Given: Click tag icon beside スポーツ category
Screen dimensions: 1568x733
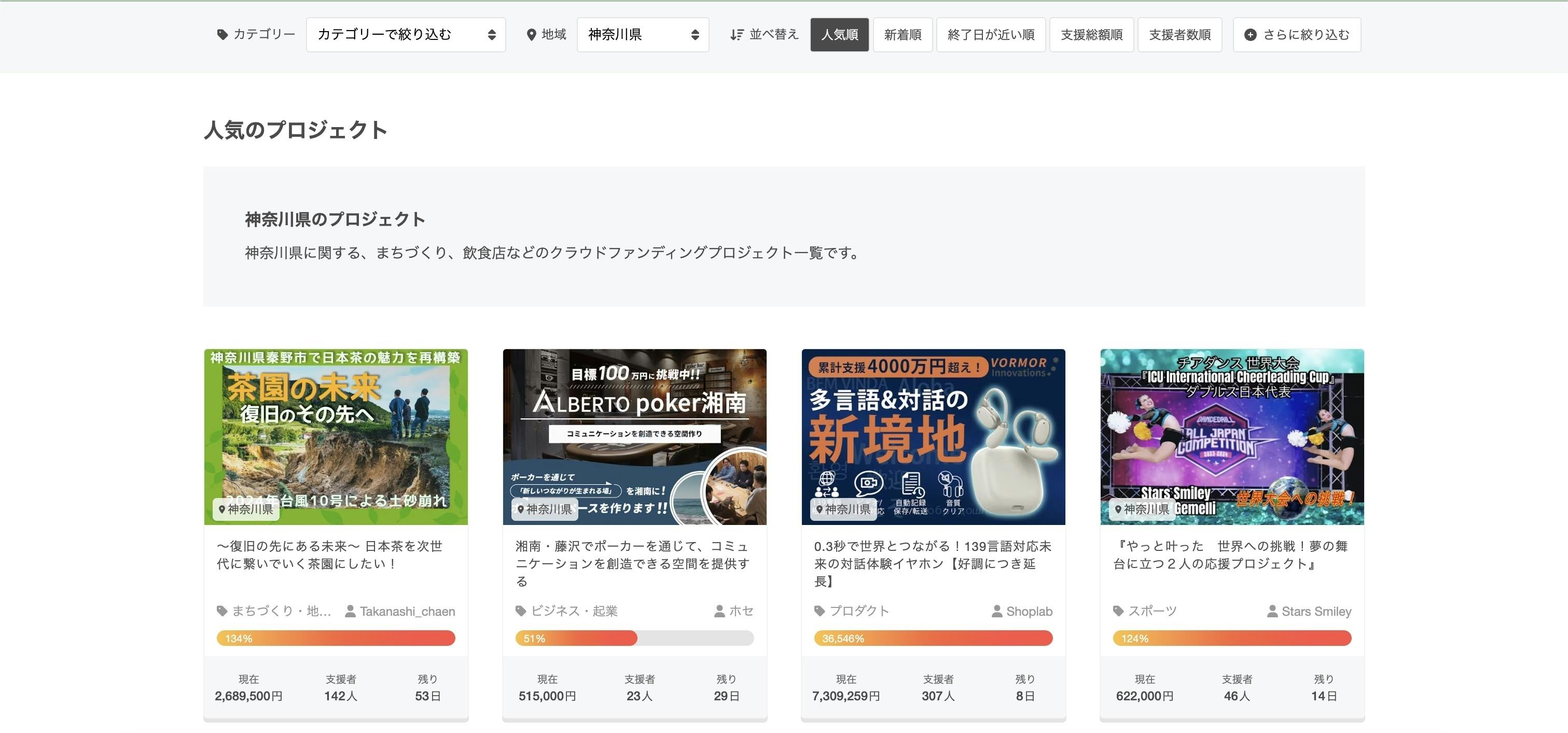Looking at the screenshot, I should click(x=1118, y=611).
